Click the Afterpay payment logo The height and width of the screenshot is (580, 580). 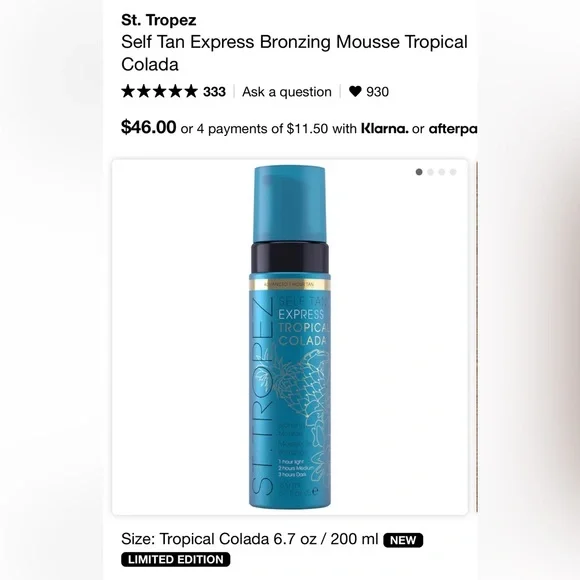pyautogui.click(x=453, y=129)
